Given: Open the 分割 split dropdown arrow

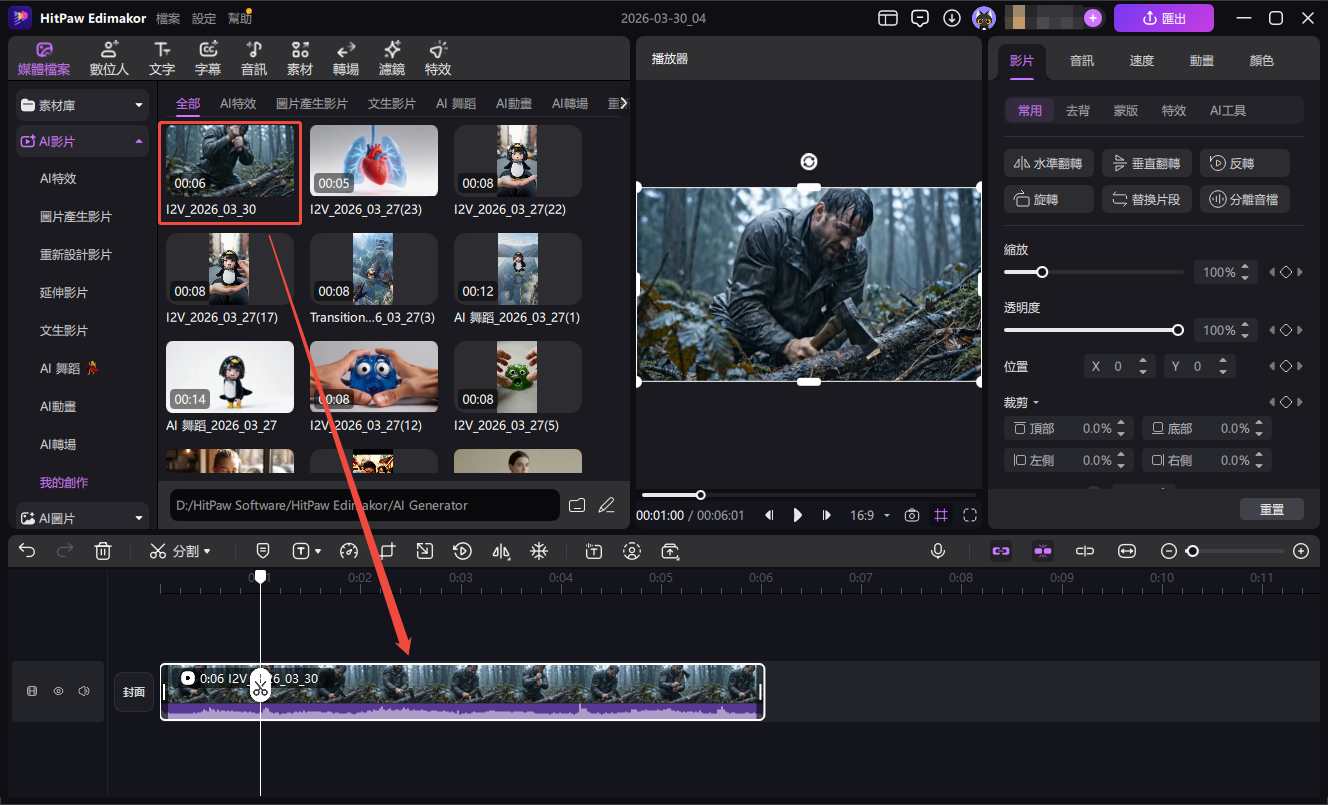Looking at the screenshot, I should click(207, 551).
